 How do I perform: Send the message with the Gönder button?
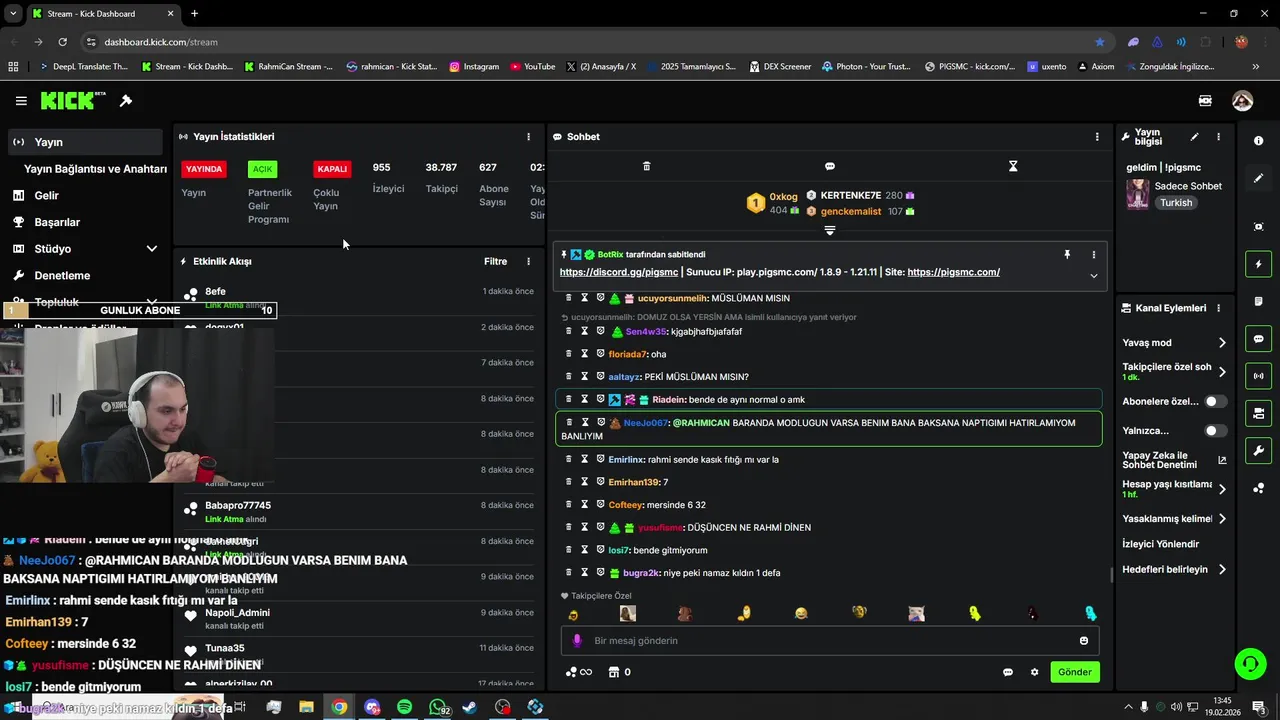1075,672
